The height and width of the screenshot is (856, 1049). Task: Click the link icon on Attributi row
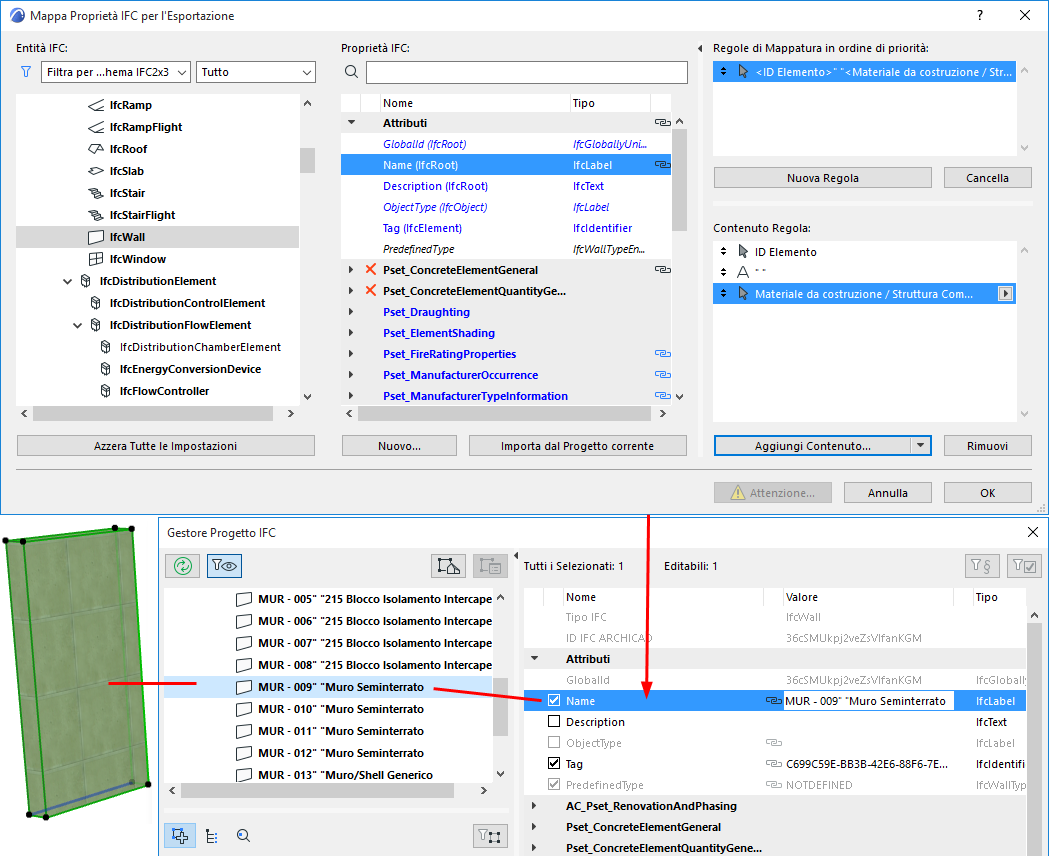(662, 122)
